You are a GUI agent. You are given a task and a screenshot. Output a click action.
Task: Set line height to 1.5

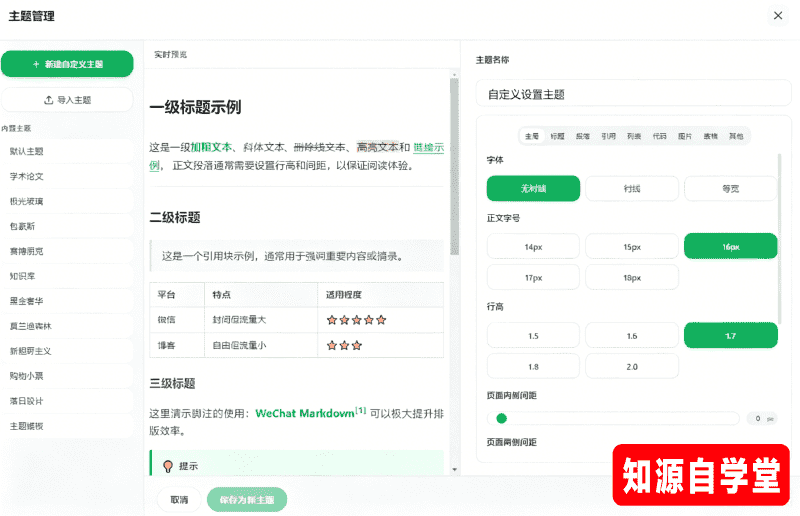point(533,336)
